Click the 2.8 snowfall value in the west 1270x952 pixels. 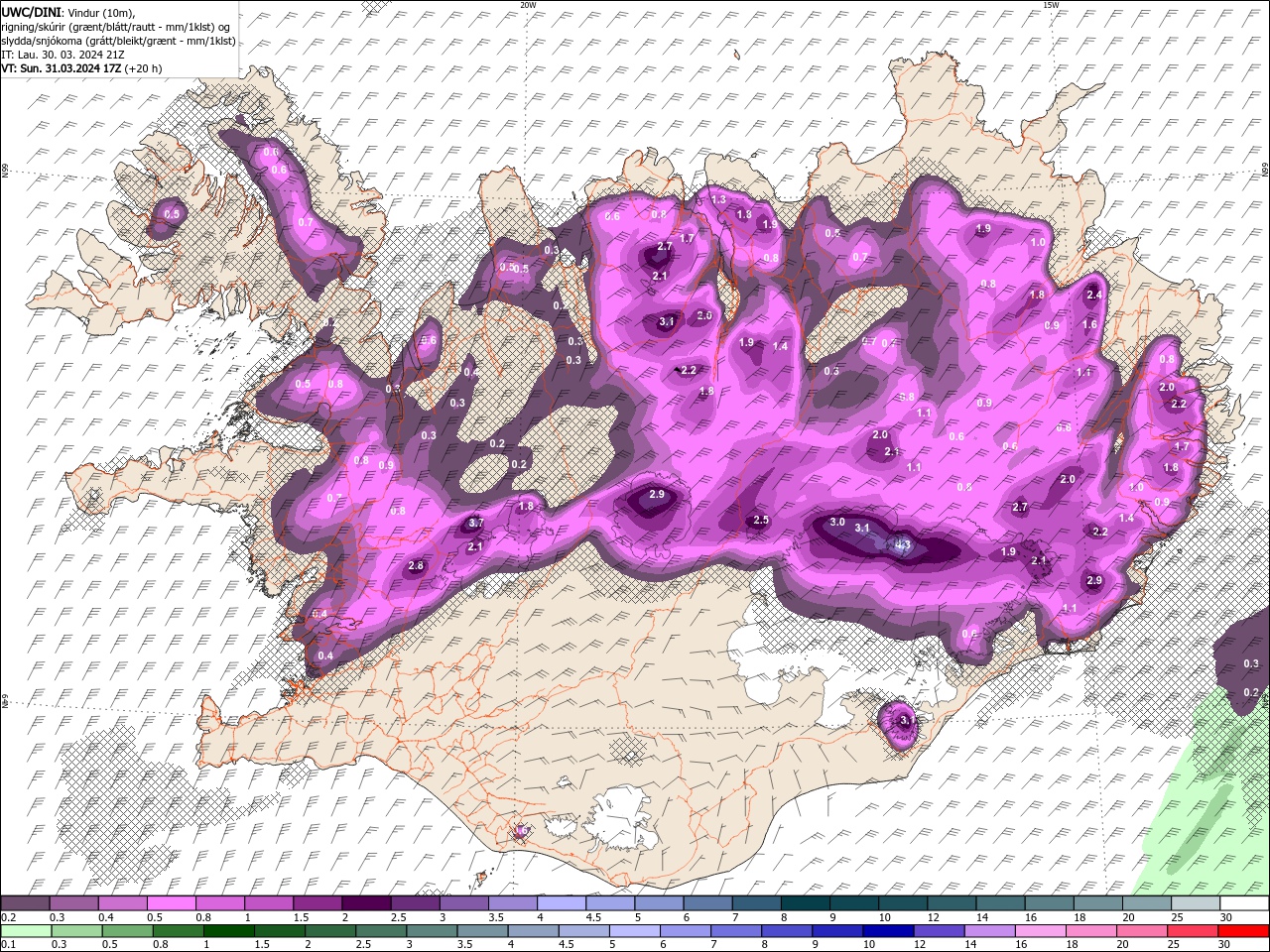click(416, 566)
